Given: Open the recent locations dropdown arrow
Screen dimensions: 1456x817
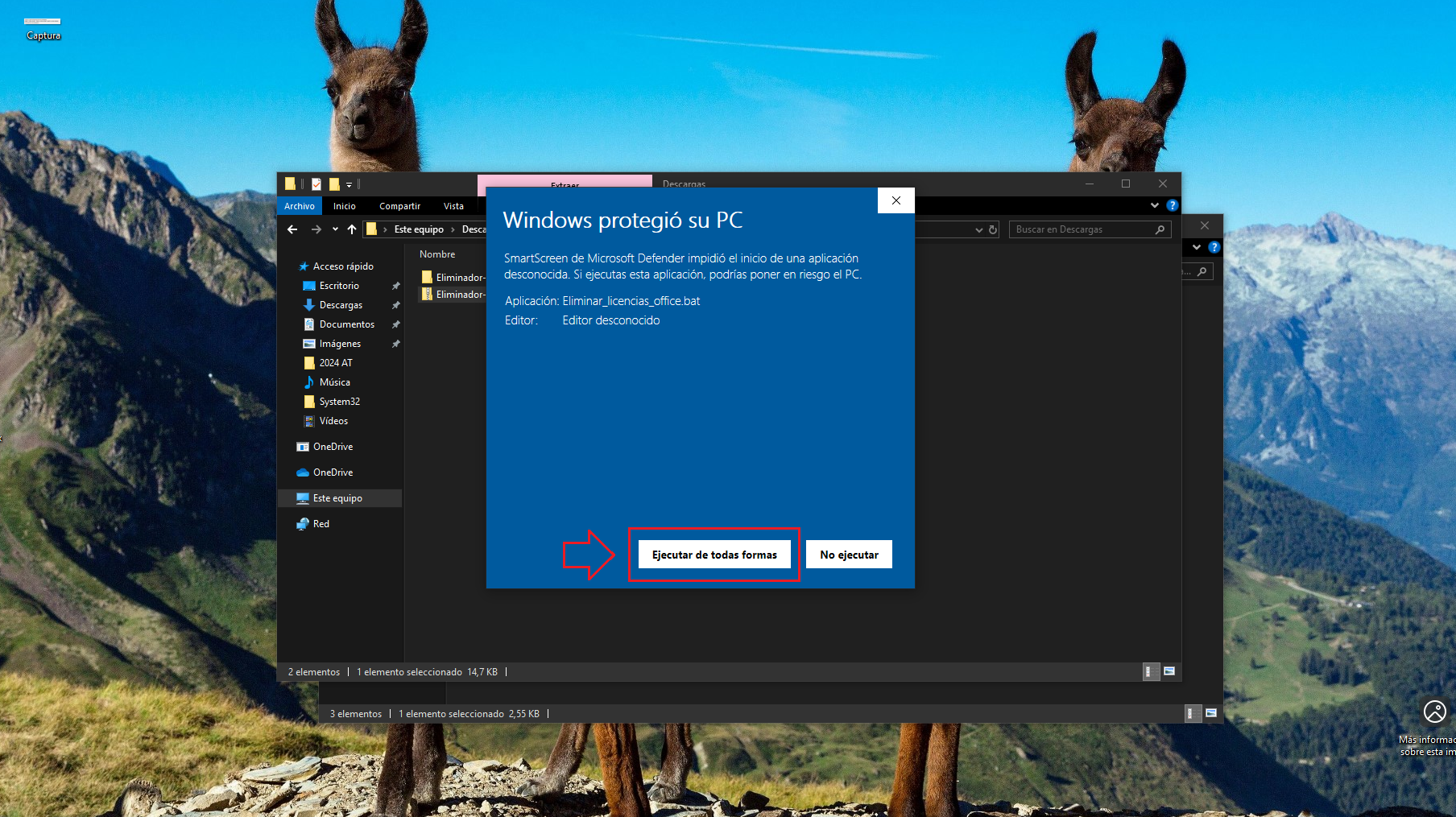Looking at the screenshot, I should [x=335, y=229].
